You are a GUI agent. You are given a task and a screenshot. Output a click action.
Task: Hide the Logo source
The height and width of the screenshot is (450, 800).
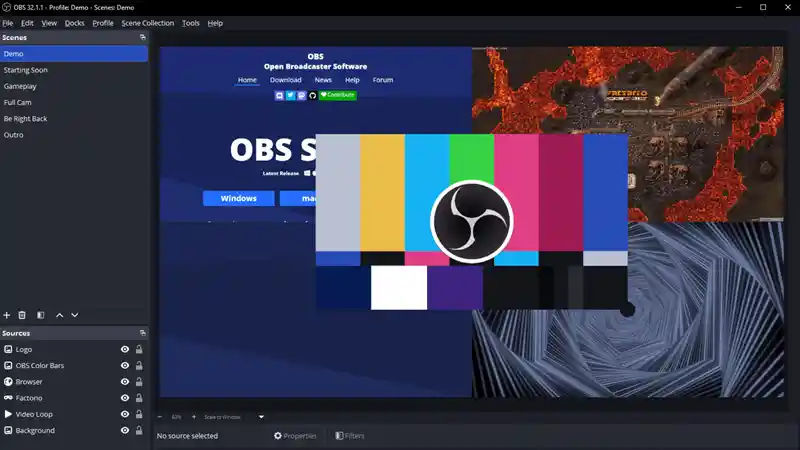pos(124,349)
